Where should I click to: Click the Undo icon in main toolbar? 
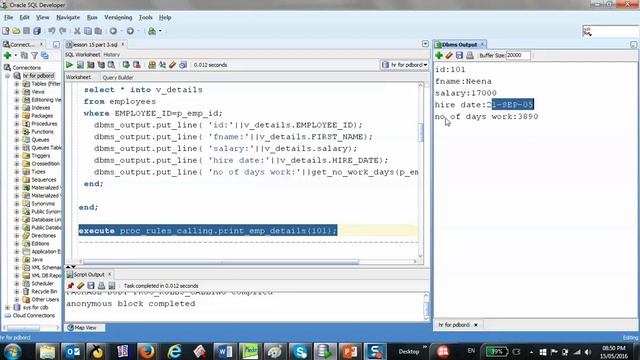(52, 31)
